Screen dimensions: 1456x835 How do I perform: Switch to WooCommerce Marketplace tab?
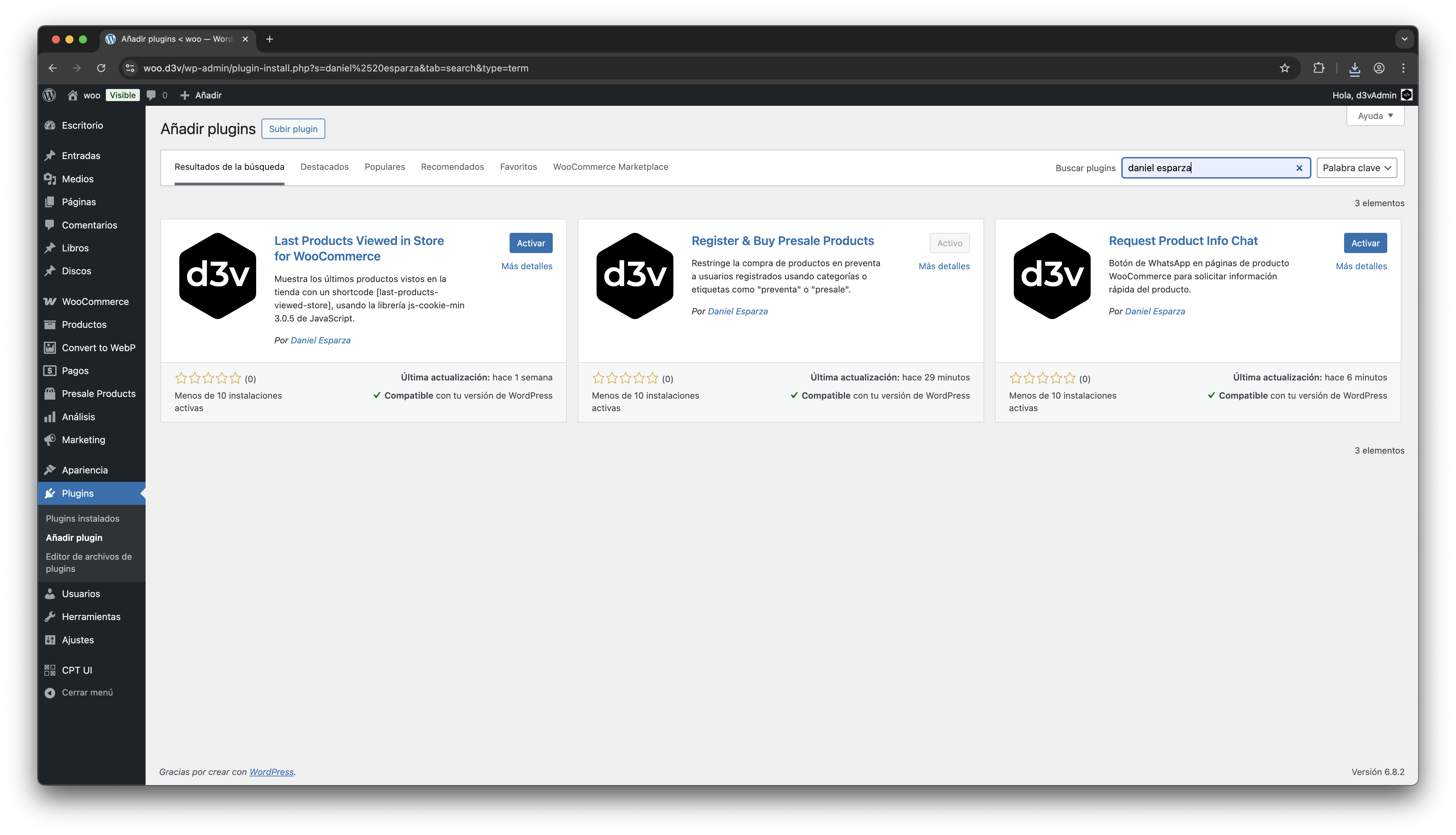[611, 167]
